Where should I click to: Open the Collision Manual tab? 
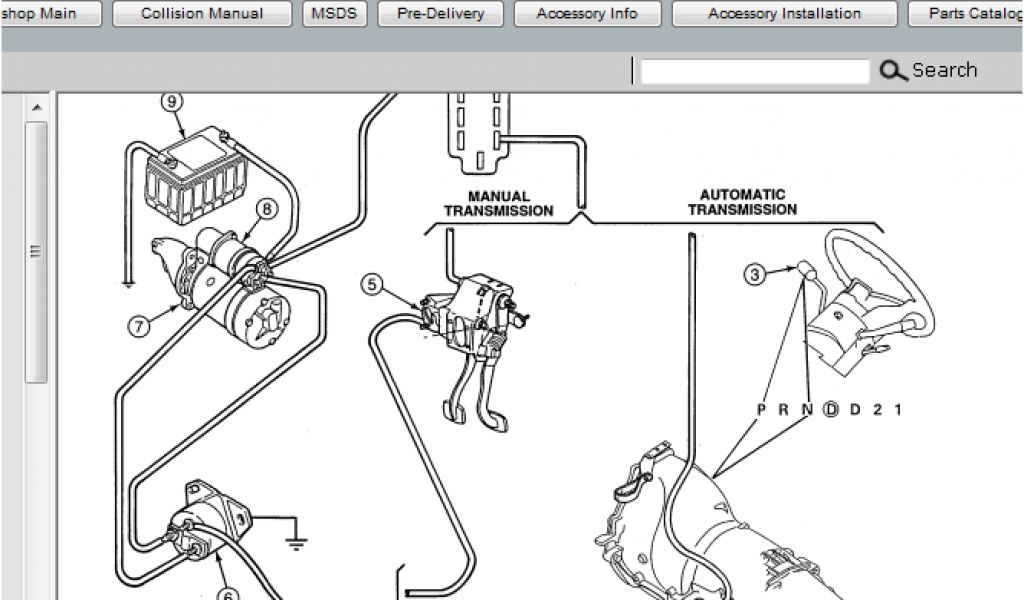(x=202, y=14)
